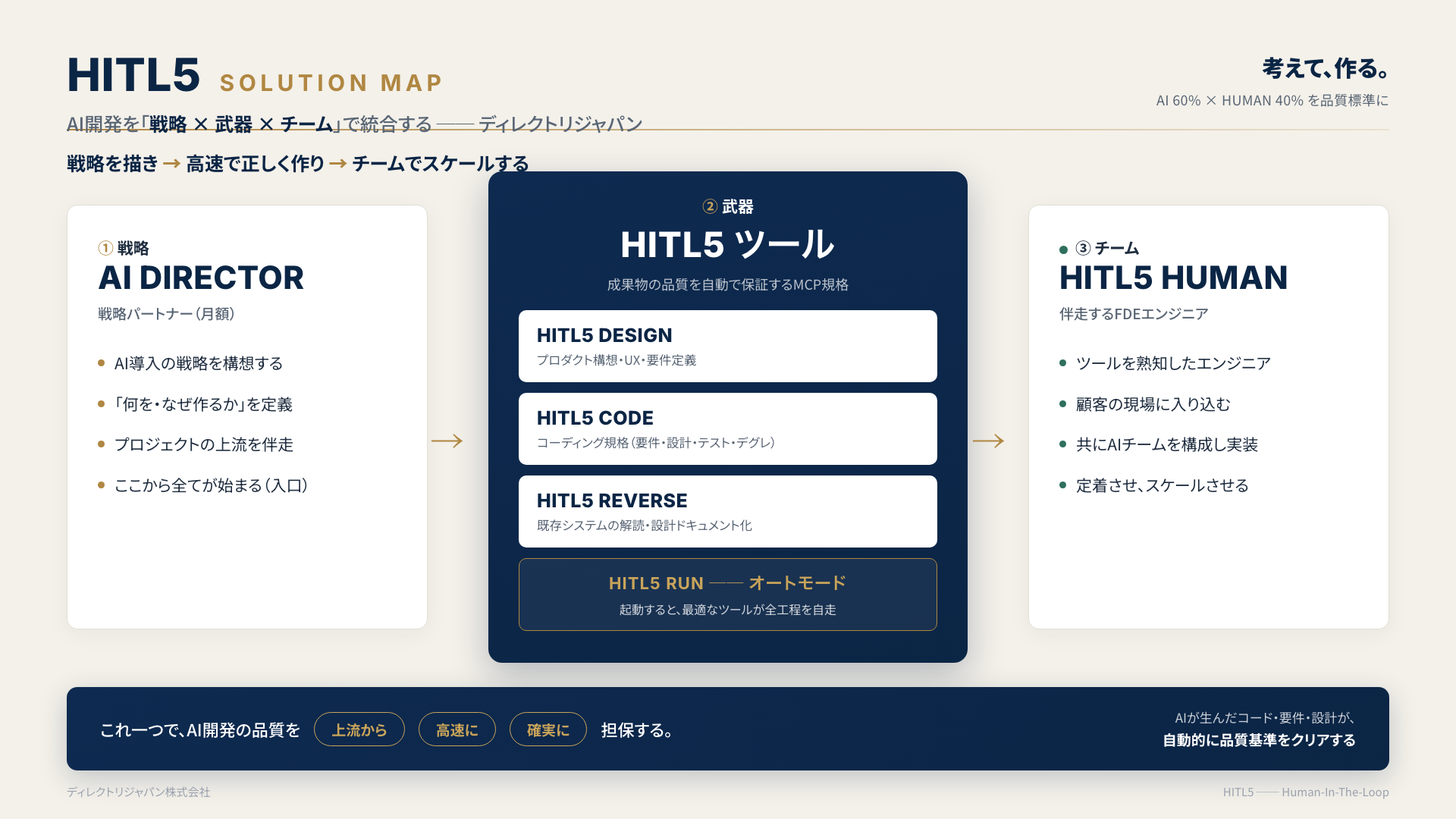The height and width of the screenshot is (819, 1456).
Task: Click the circled 1 next to 戦略
Action: 105,248
